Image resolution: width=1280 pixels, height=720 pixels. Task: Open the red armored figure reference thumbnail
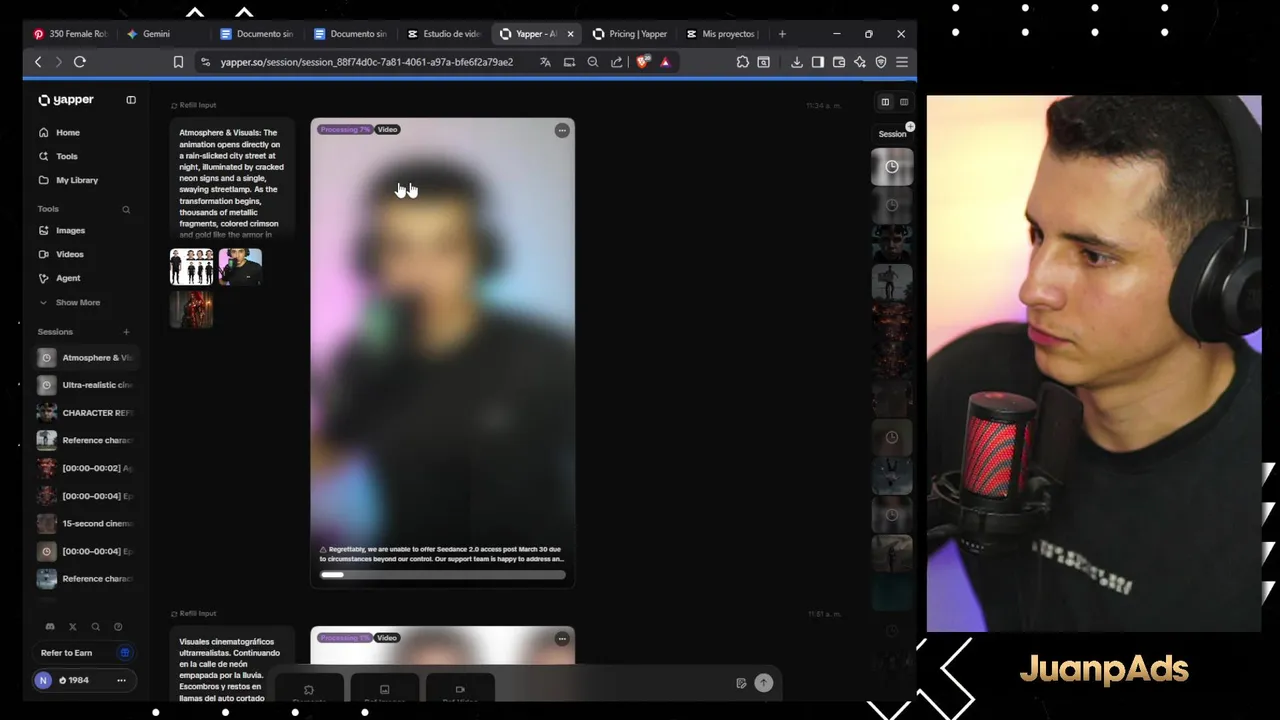pos(191,310)
